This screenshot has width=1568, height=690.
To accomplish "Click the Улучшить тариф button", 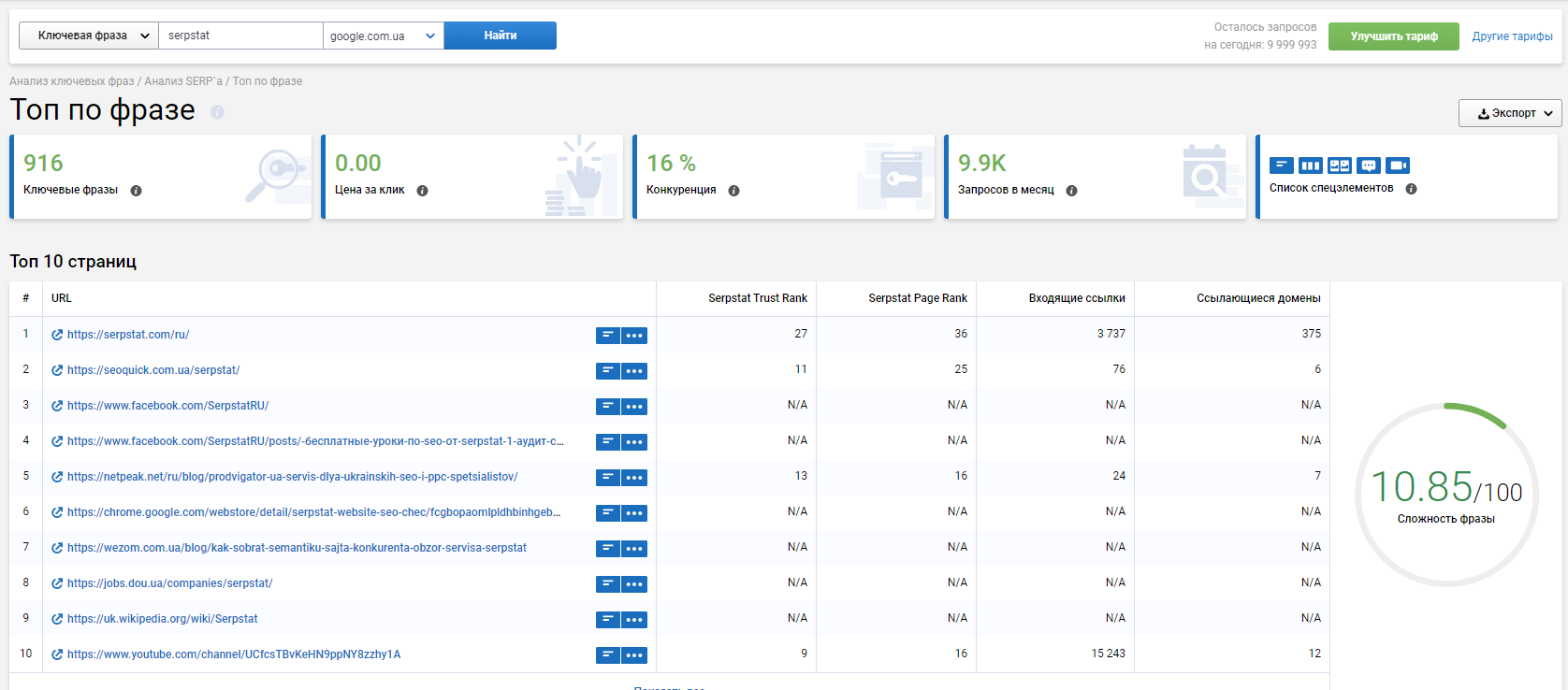I will click(x=1394, y=36).
